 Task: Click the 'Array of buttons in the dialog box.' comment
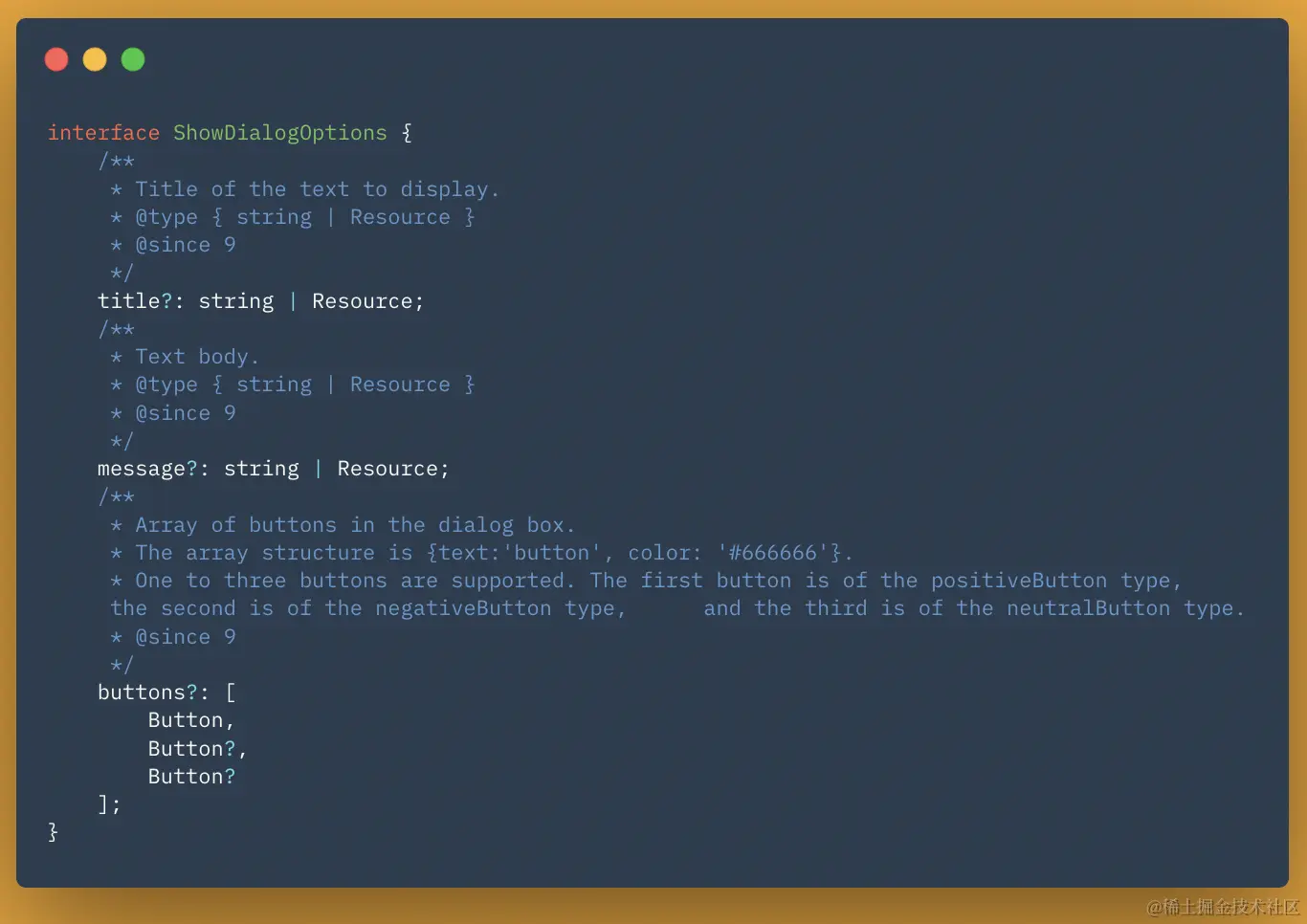(x=354, y=525)
